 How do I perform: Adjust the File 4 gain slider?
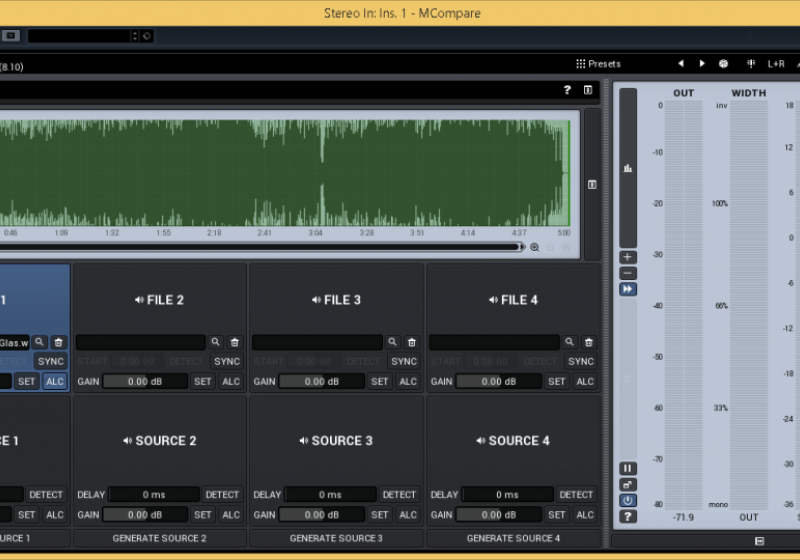coord(498,381)
